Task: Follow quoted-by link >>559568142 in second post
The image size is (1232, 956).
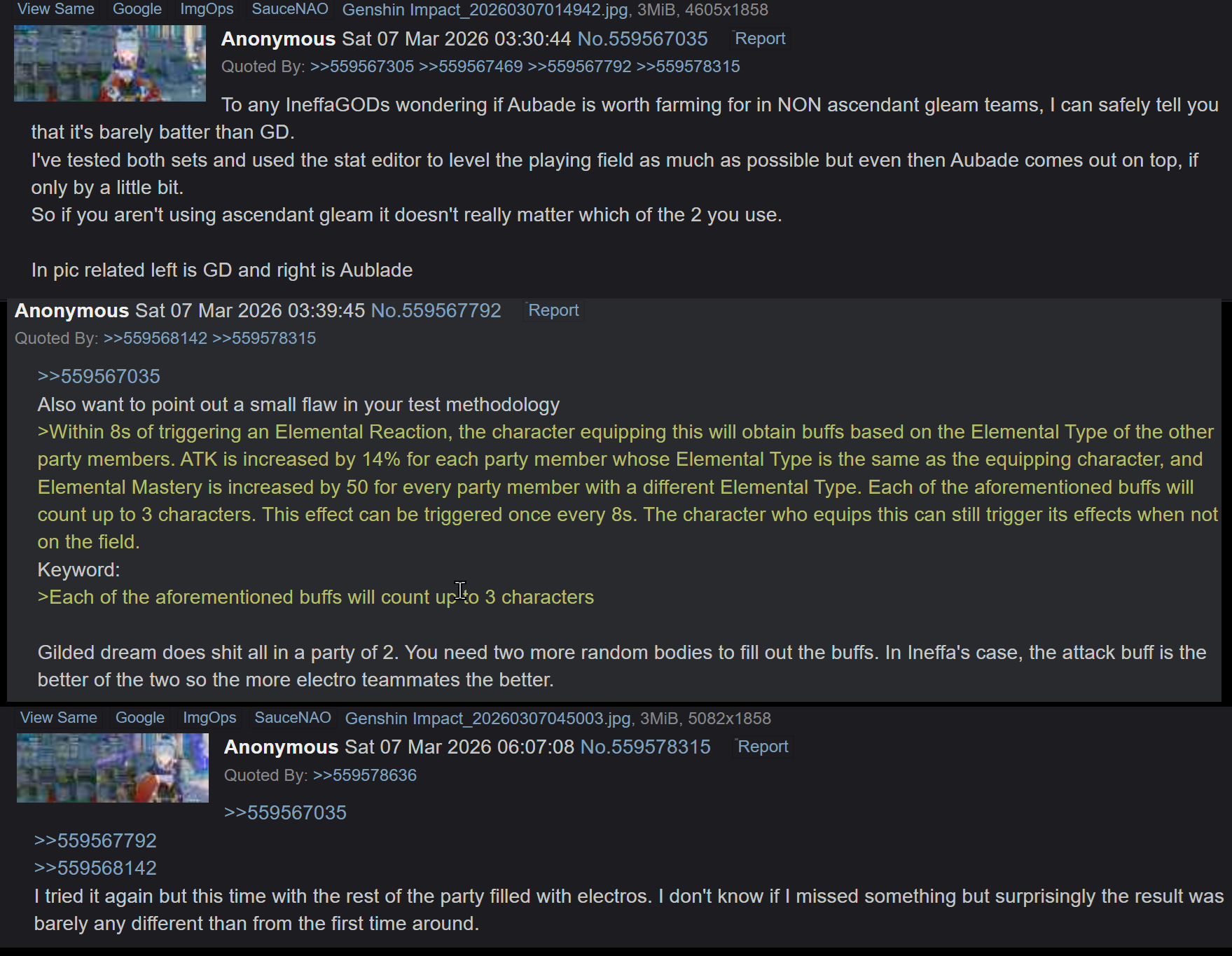Action: click(x=155, y=338)
